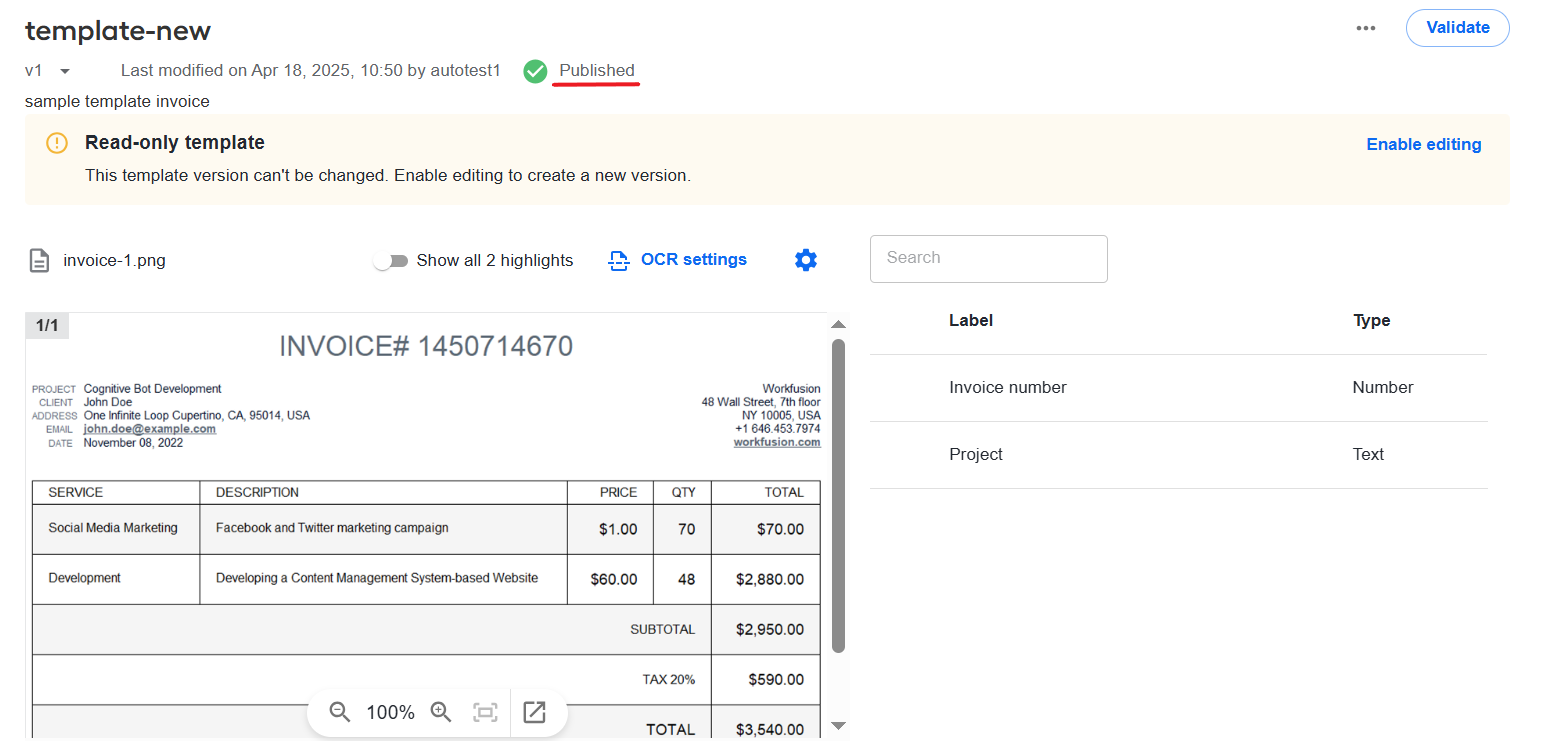The width and height of the screenshot is (1541, 741).
Task: Click workfusion.com link in invoice
Action: [777, 442]
